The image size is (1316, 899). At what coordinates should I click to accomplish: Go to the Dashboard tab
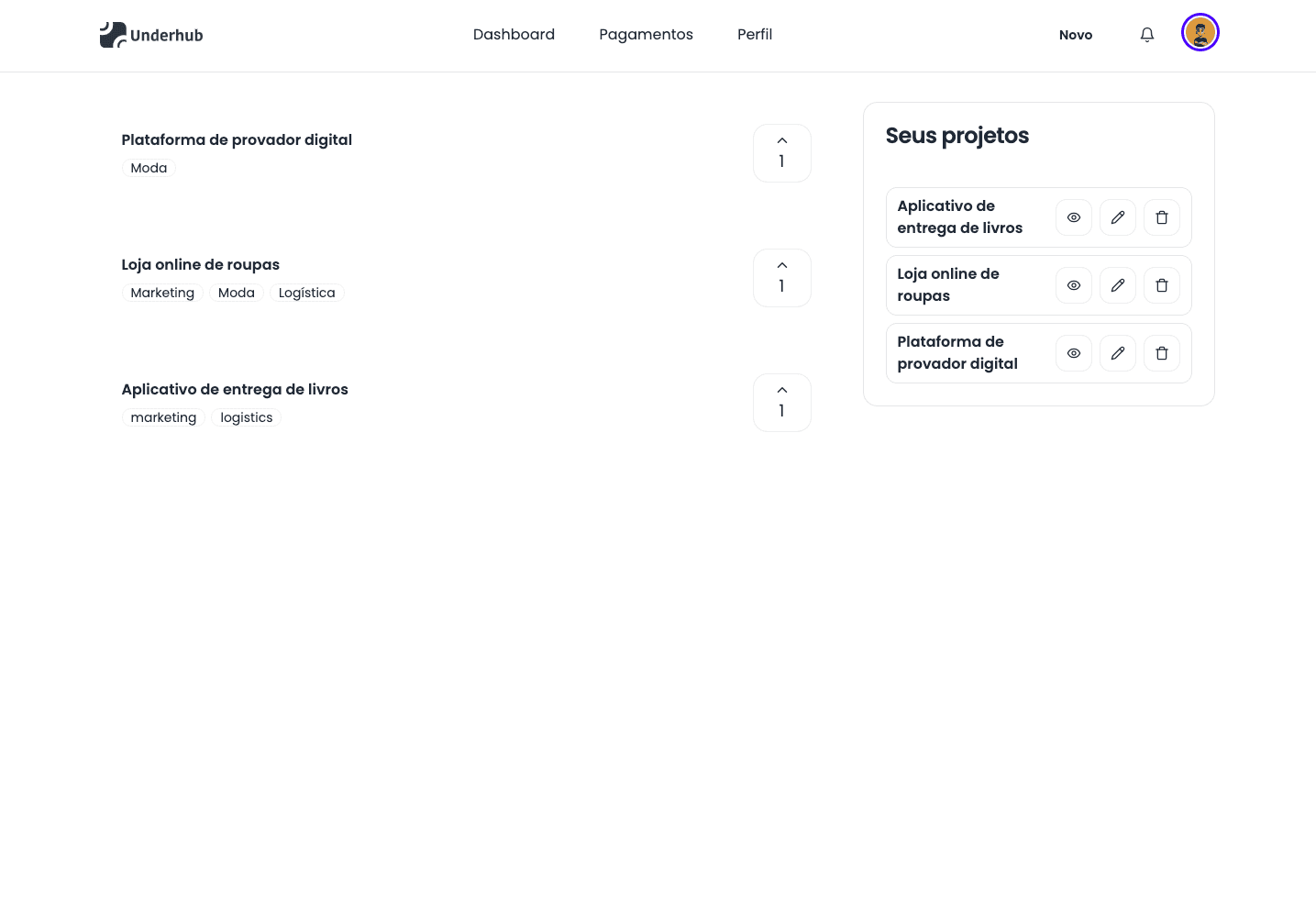pos(514,35)
